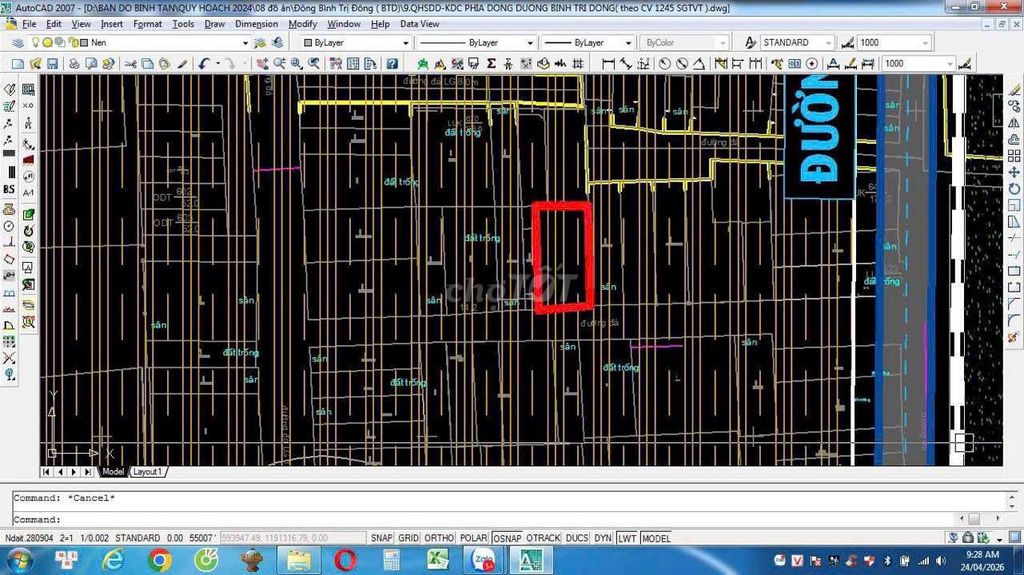The image size is (1024, 575).
Task: Open Google Chrome from the taskbar
Action: pos(159,561)
